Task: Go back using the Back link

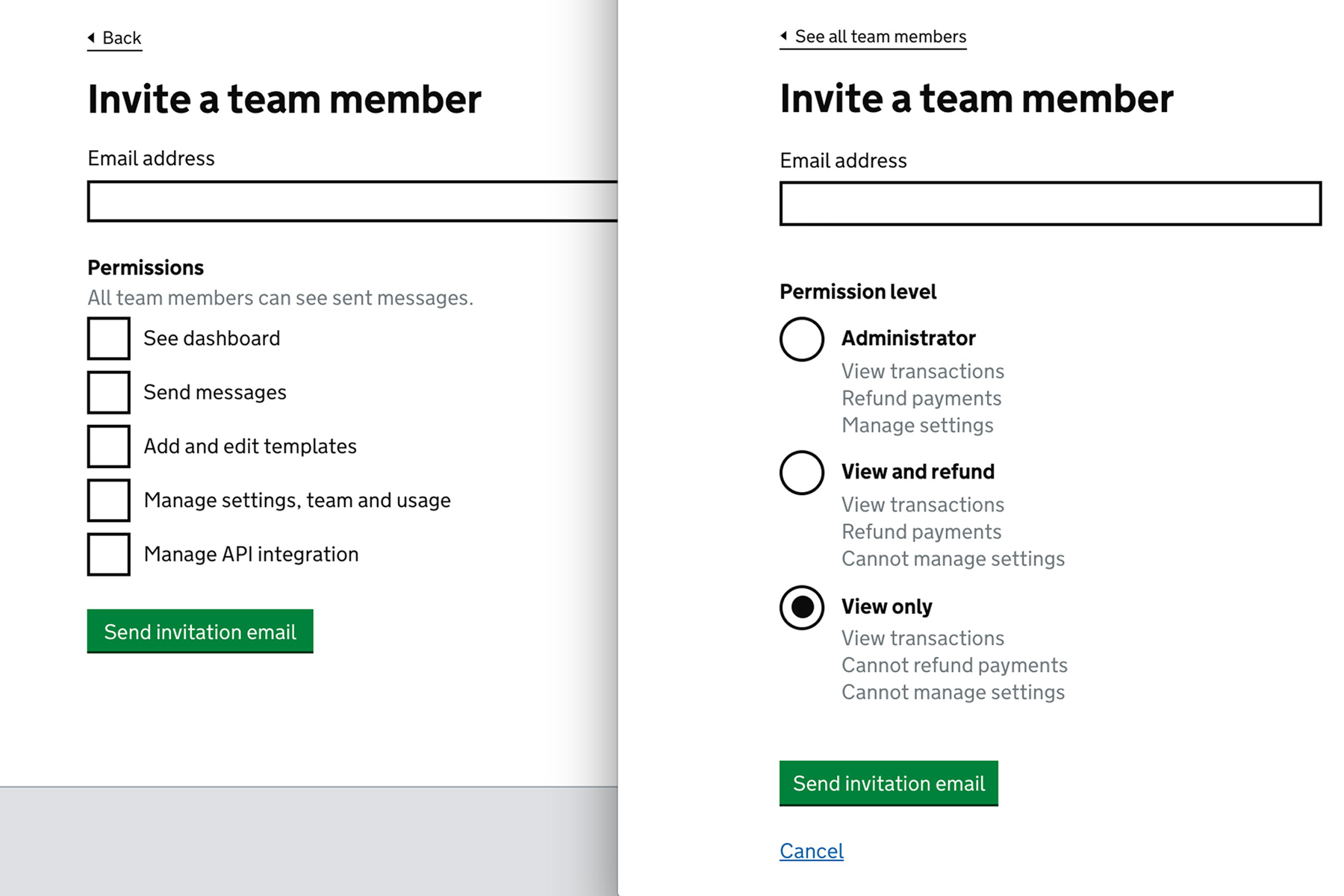Action: click(114, 38)
